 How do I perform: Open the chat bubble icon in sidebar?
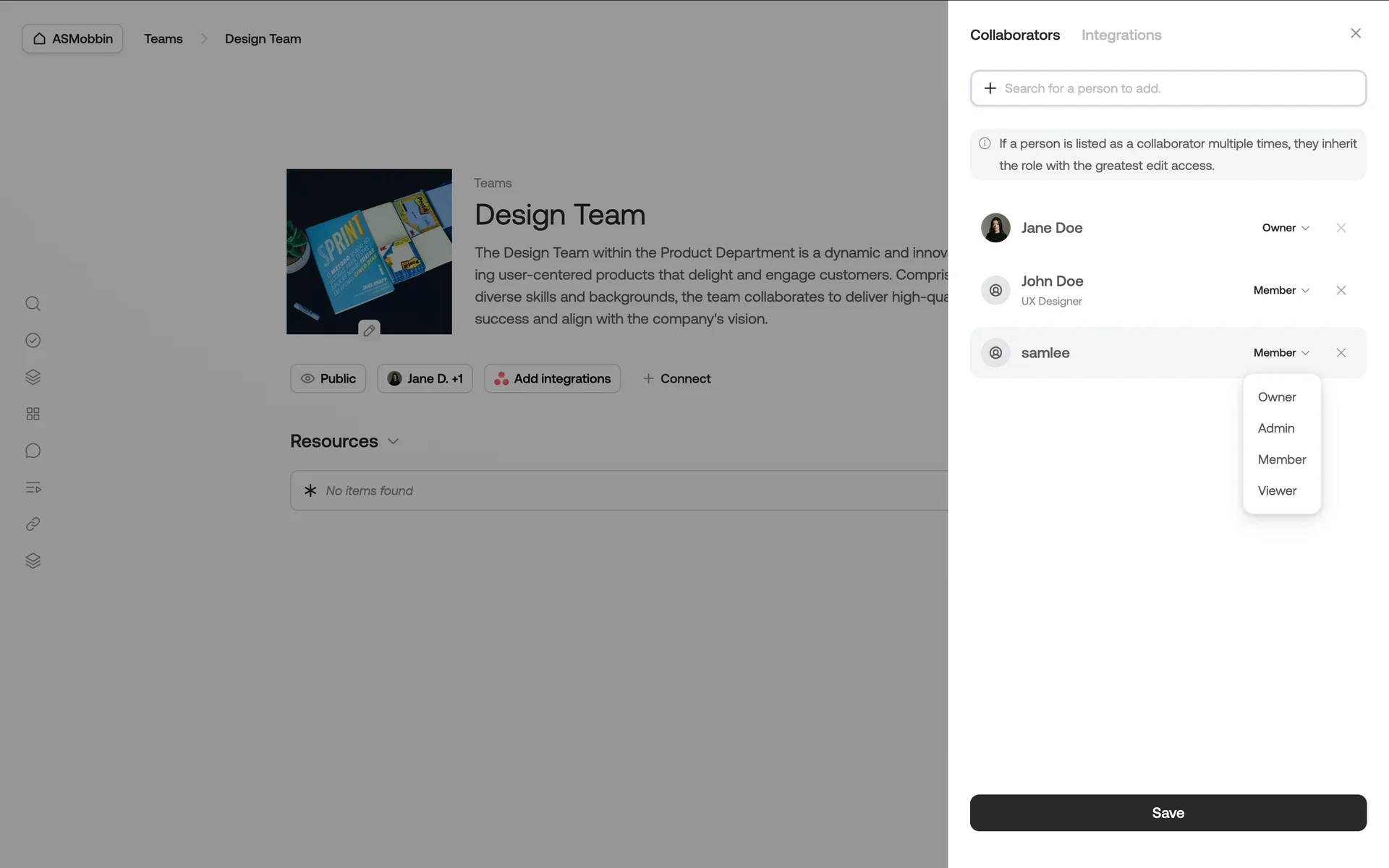[33, 451]
